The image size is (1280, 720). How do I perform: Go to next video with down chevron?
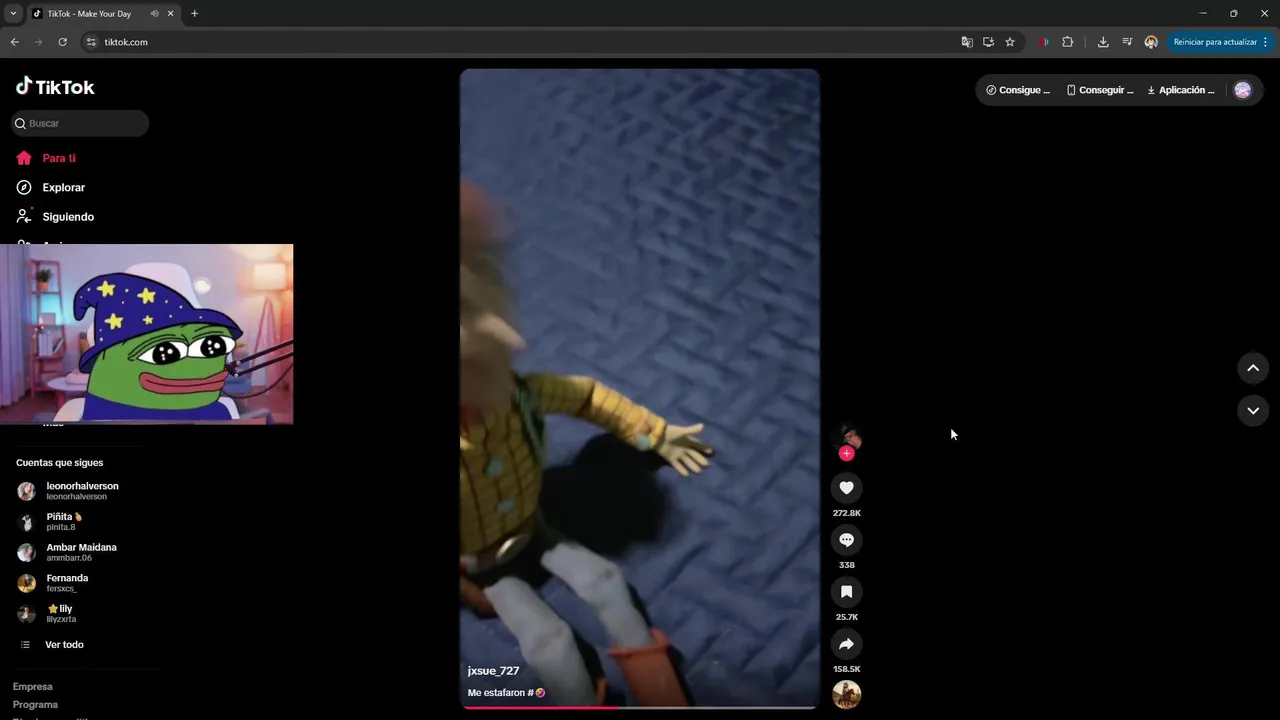1252,410
